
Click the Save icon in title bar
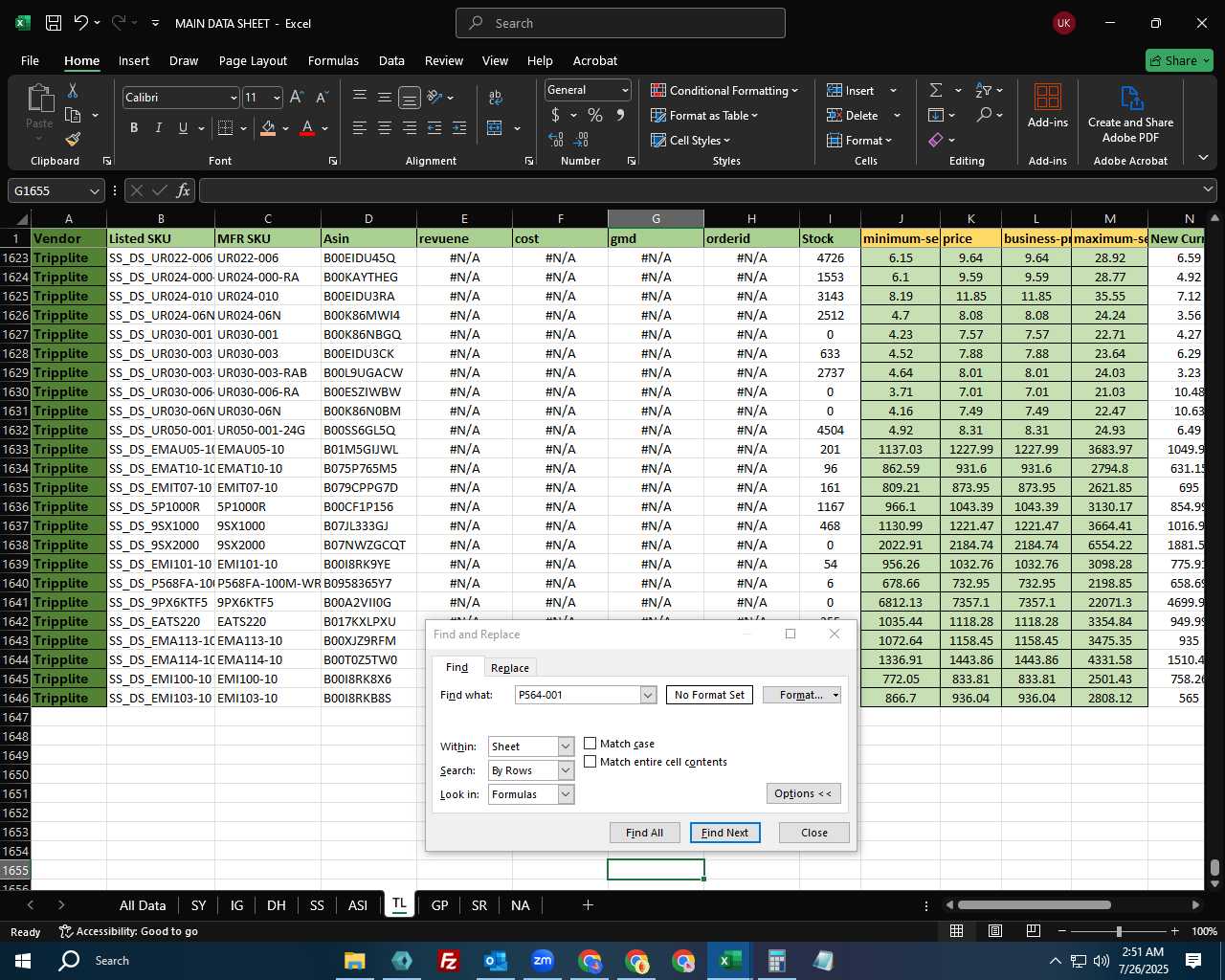[54, 23]
